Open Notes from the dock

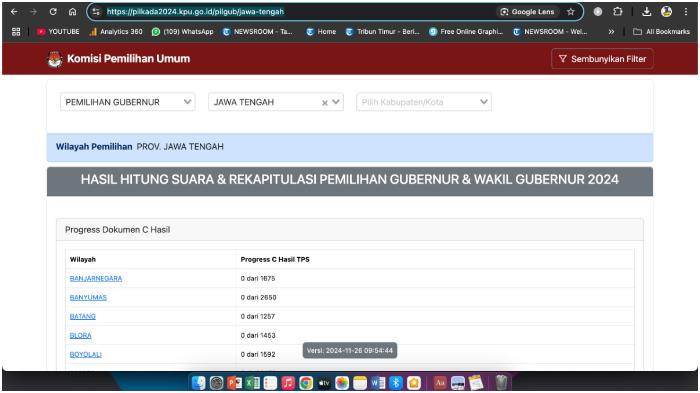[360, 383]
